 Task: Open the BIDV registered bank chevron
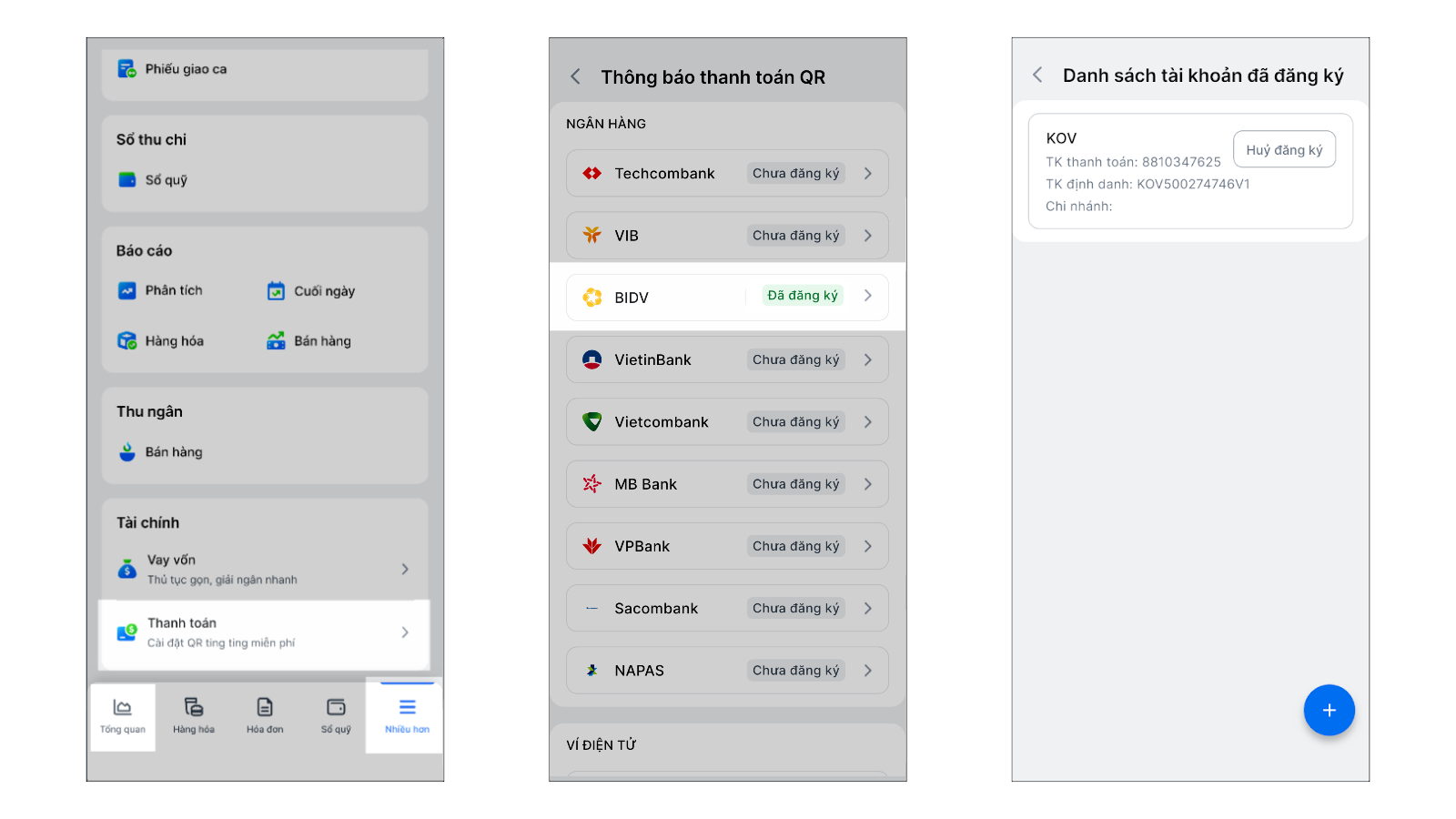click(868, 296)
